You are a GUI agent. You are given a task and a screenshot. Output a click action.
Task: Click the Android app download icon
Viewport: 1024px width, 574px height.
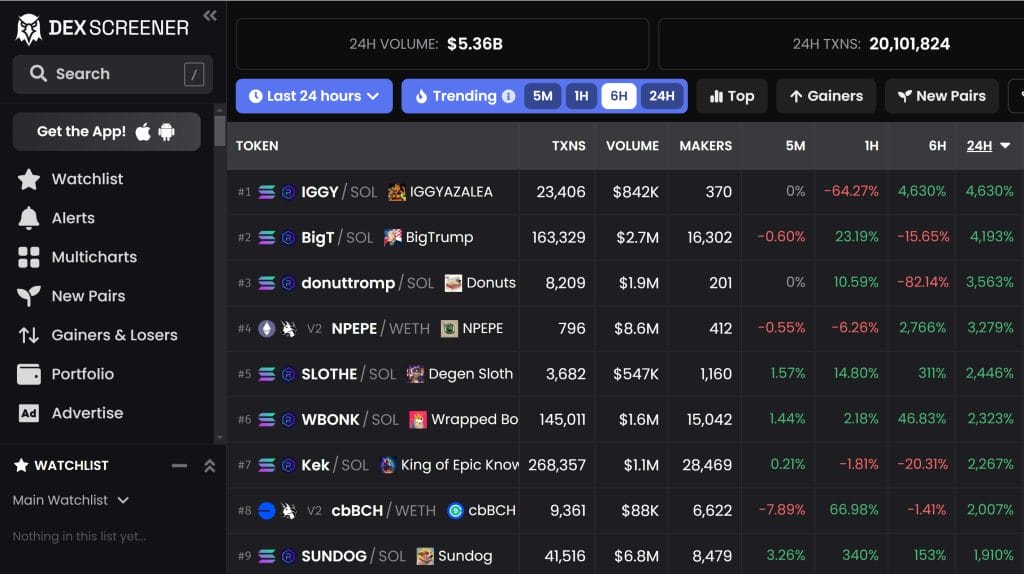coord(166,132)
